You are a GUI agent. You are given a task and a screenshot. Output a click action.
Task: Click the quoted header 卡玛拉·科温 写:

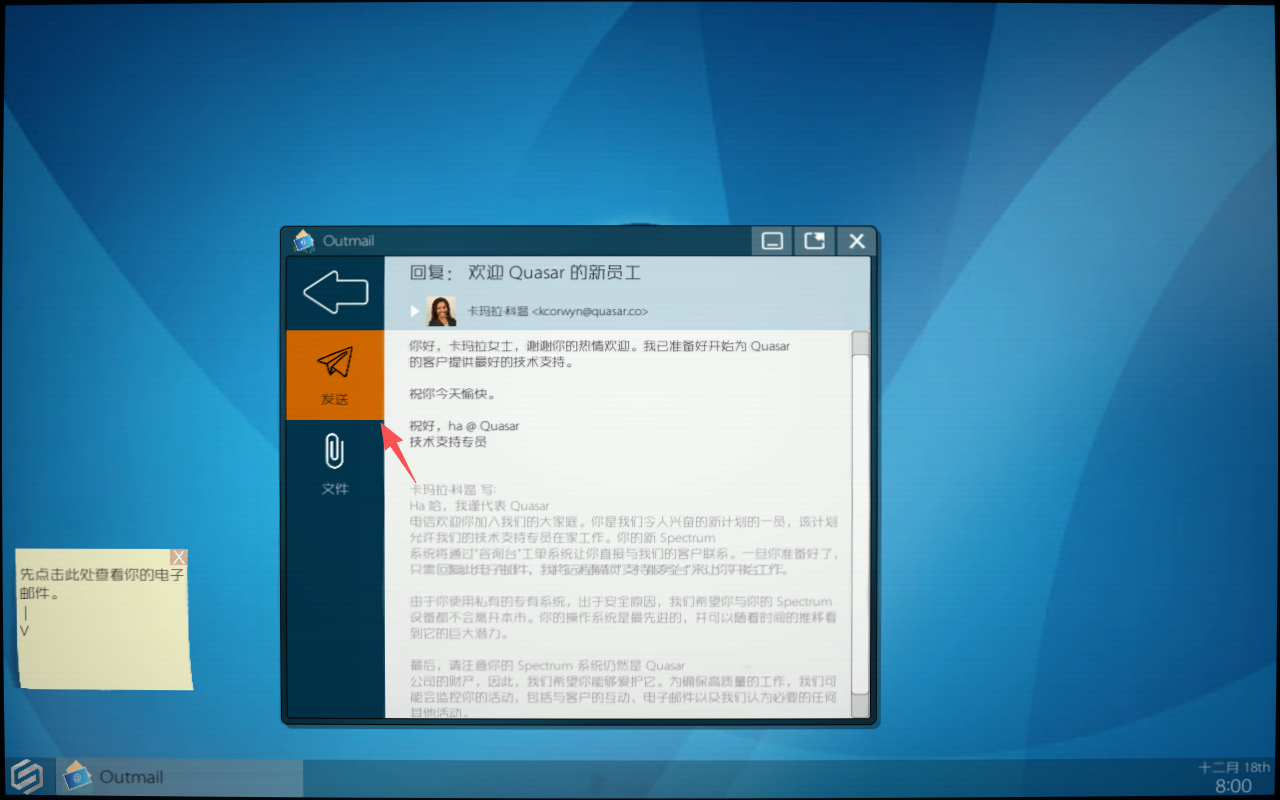click(453, 491)
